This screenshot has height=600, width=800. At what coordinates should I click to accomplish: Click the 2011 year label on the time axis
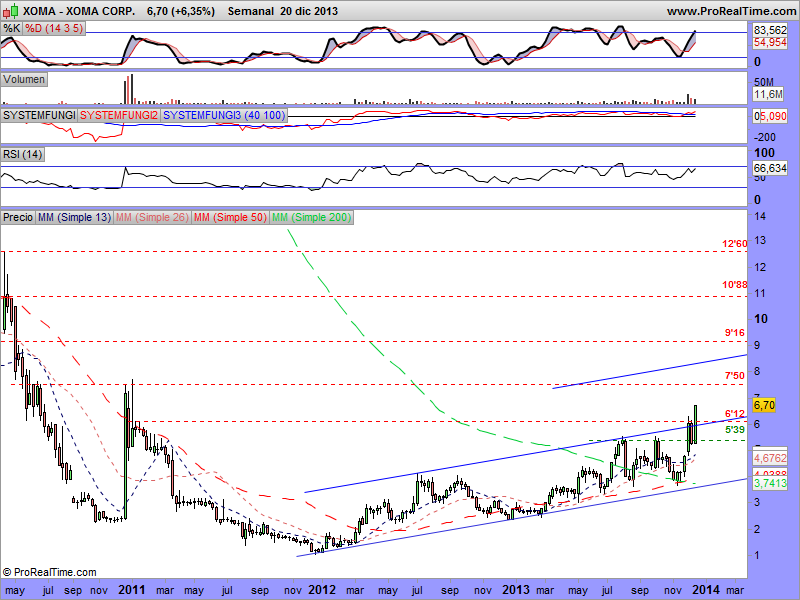132,590
